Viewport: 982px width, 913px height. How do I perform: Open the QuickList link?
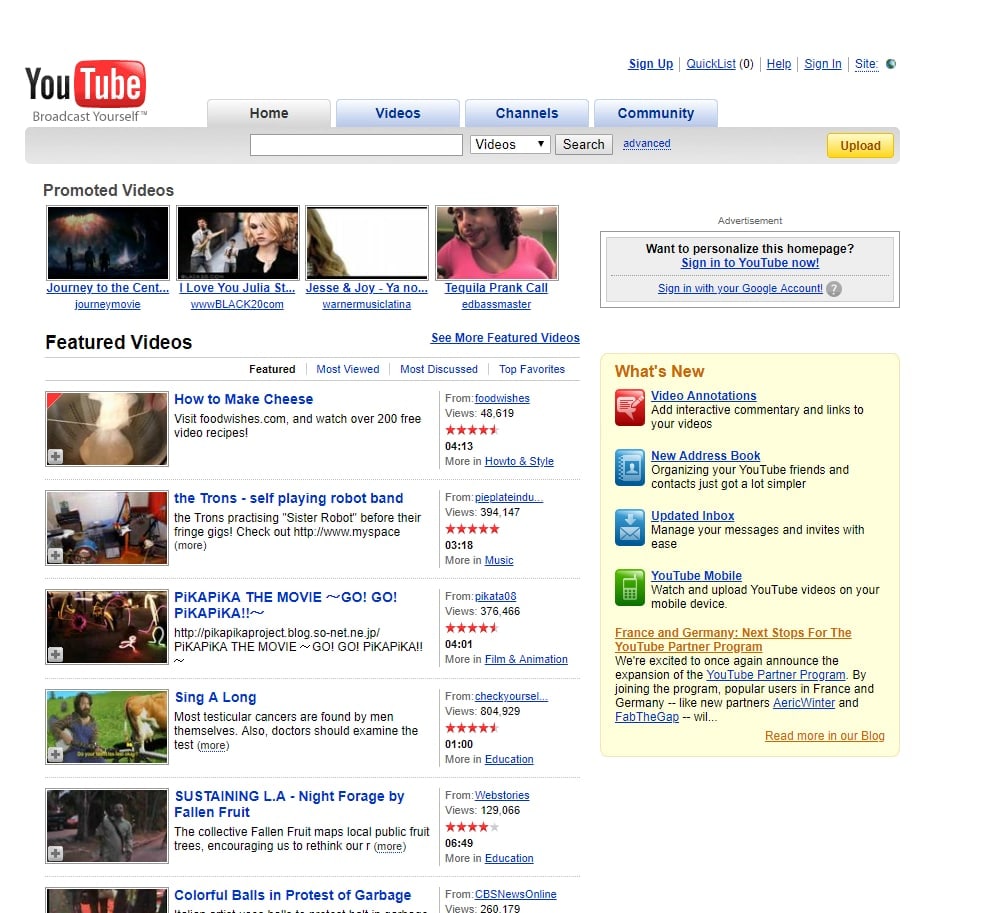pos(711,64)
